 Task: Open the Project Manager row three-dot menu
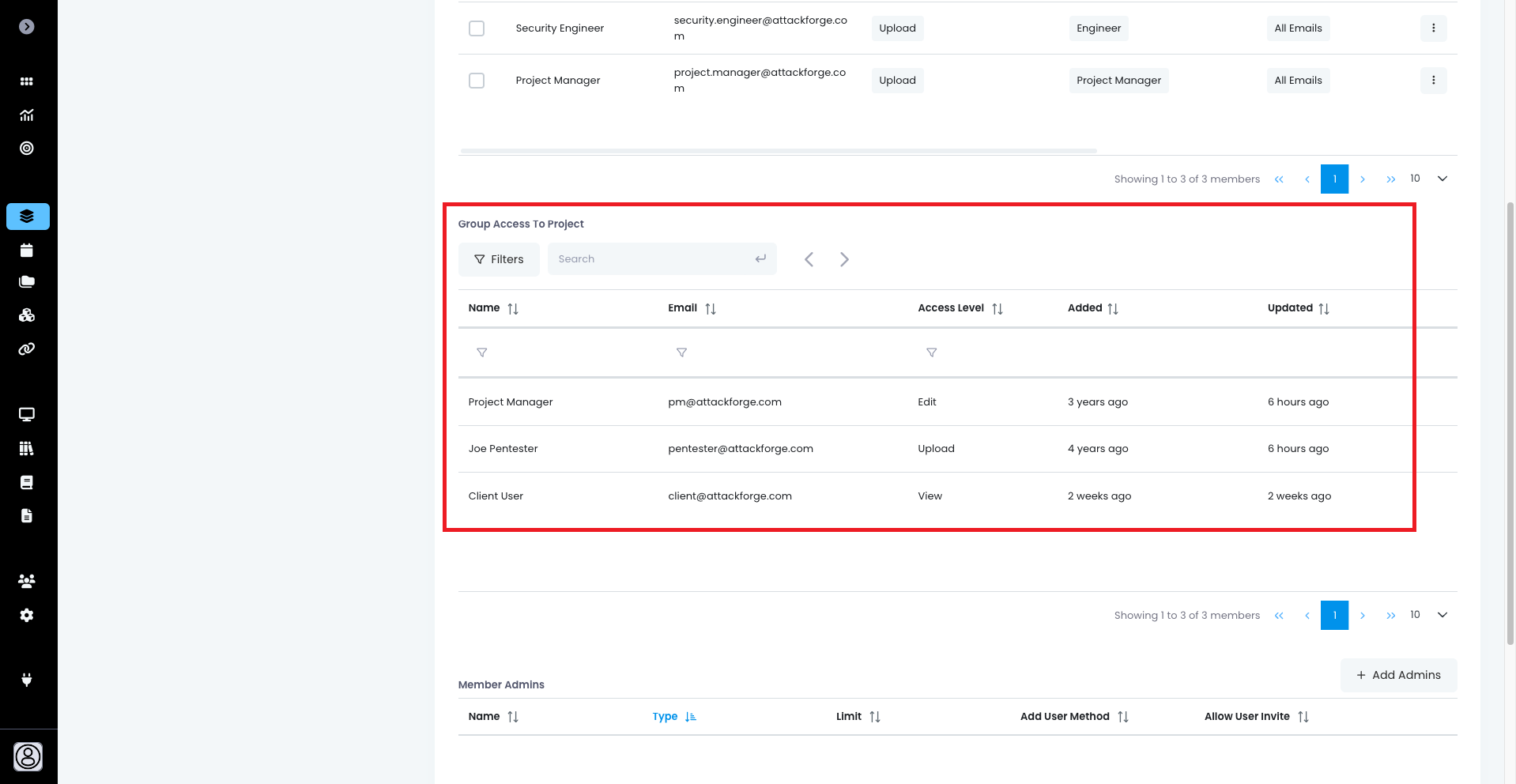pyautogui.click(x=1433, y=81)
